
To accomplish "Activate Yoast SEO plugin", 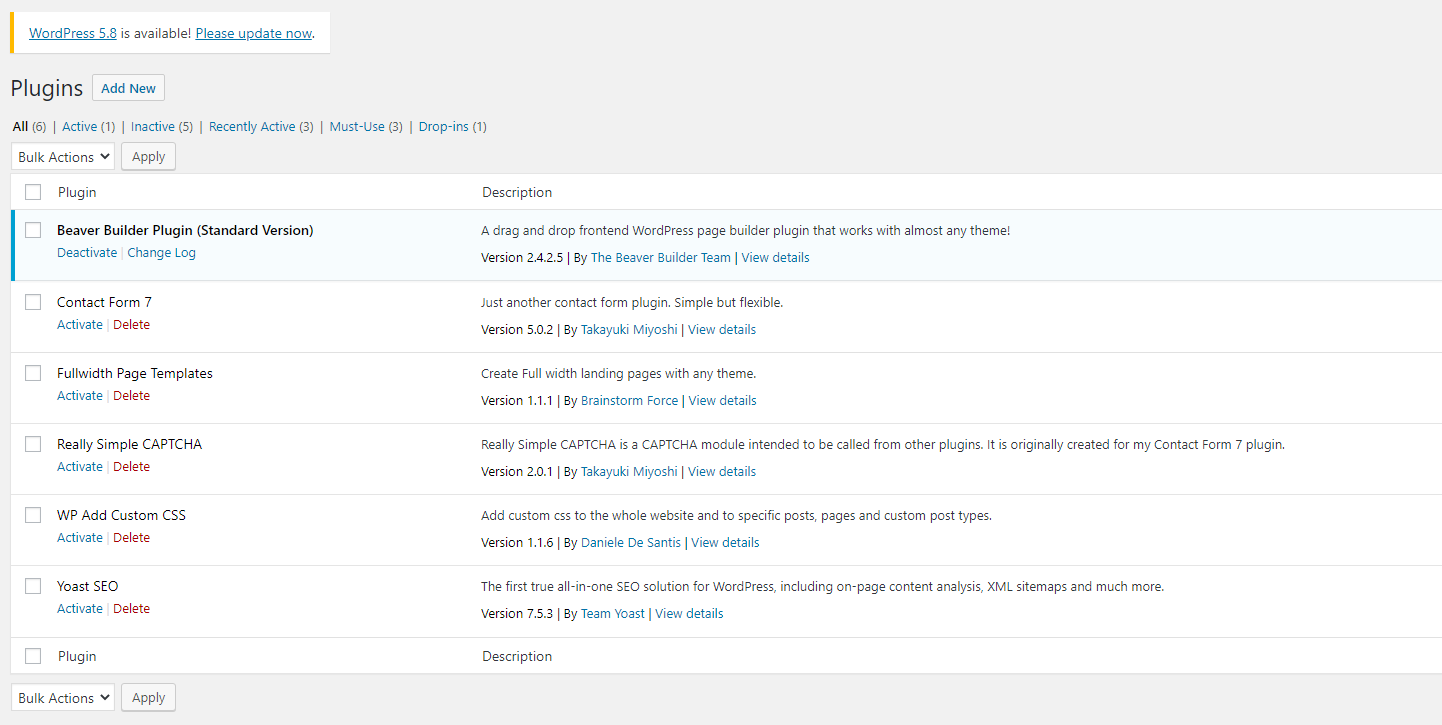I will tap(80, 609).
